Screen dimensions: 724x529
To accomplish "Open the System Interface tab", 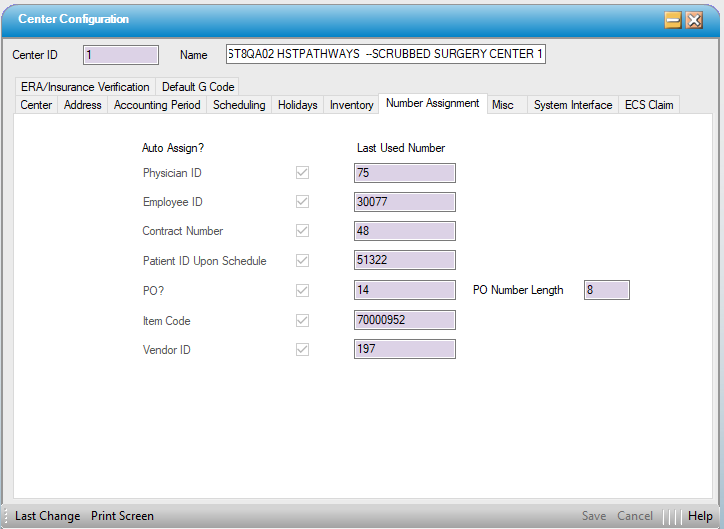I will (x=572, y=105).
